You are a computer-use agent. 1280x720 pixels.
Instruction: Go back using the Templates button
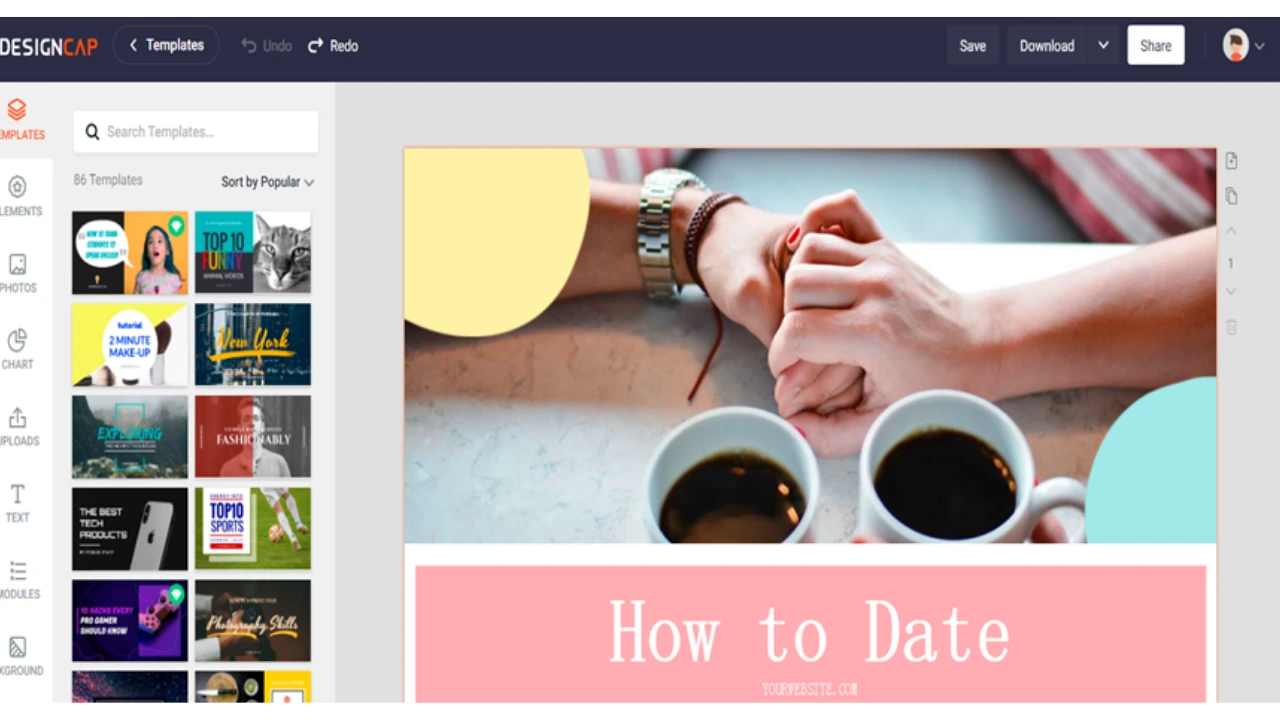tap(166, 45)
